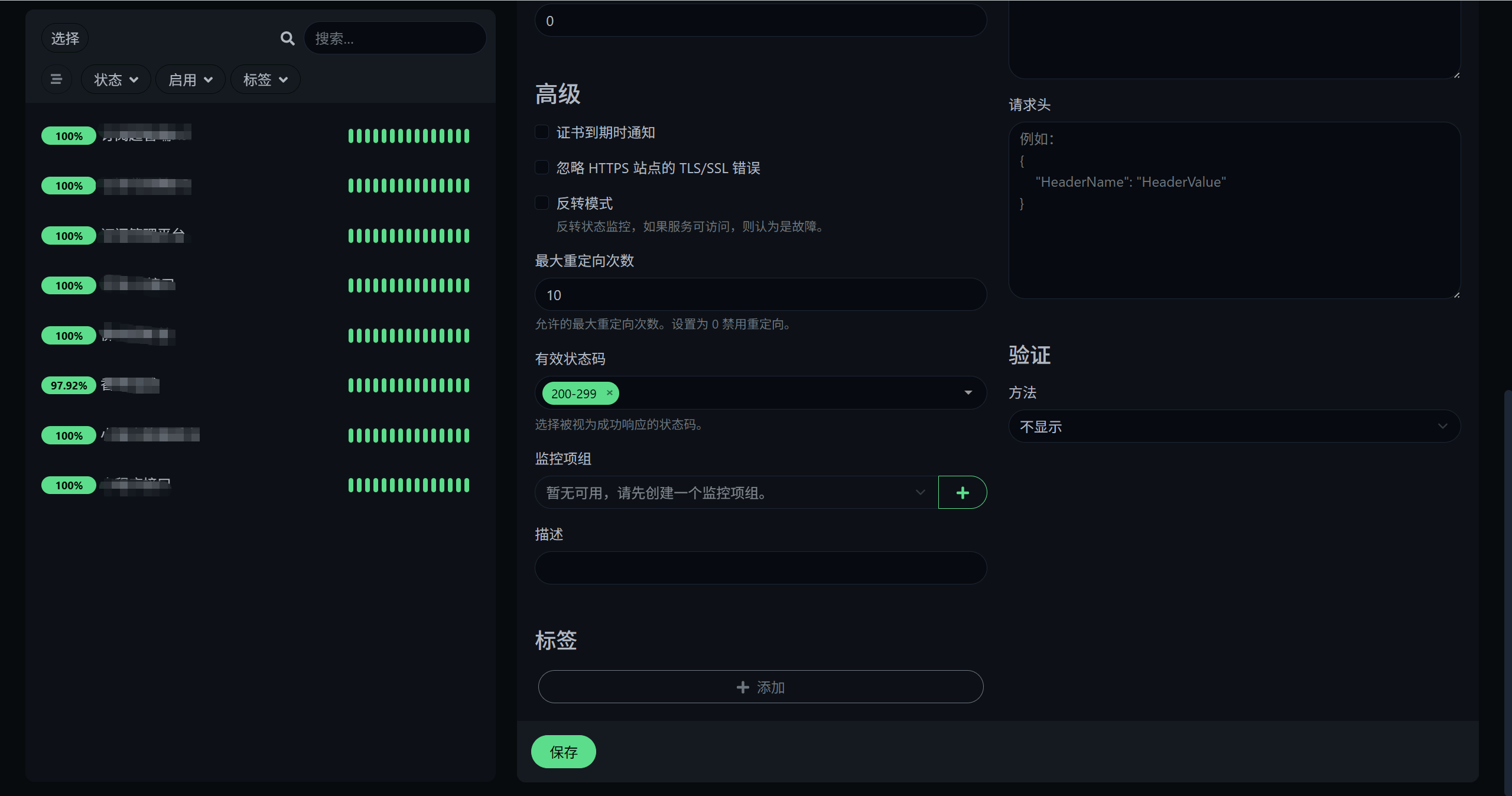Toggle 忽略 HTTPS 站点的 TLS/SSL 错误 checkbox

pyautogui.click(x=541, y=167)
